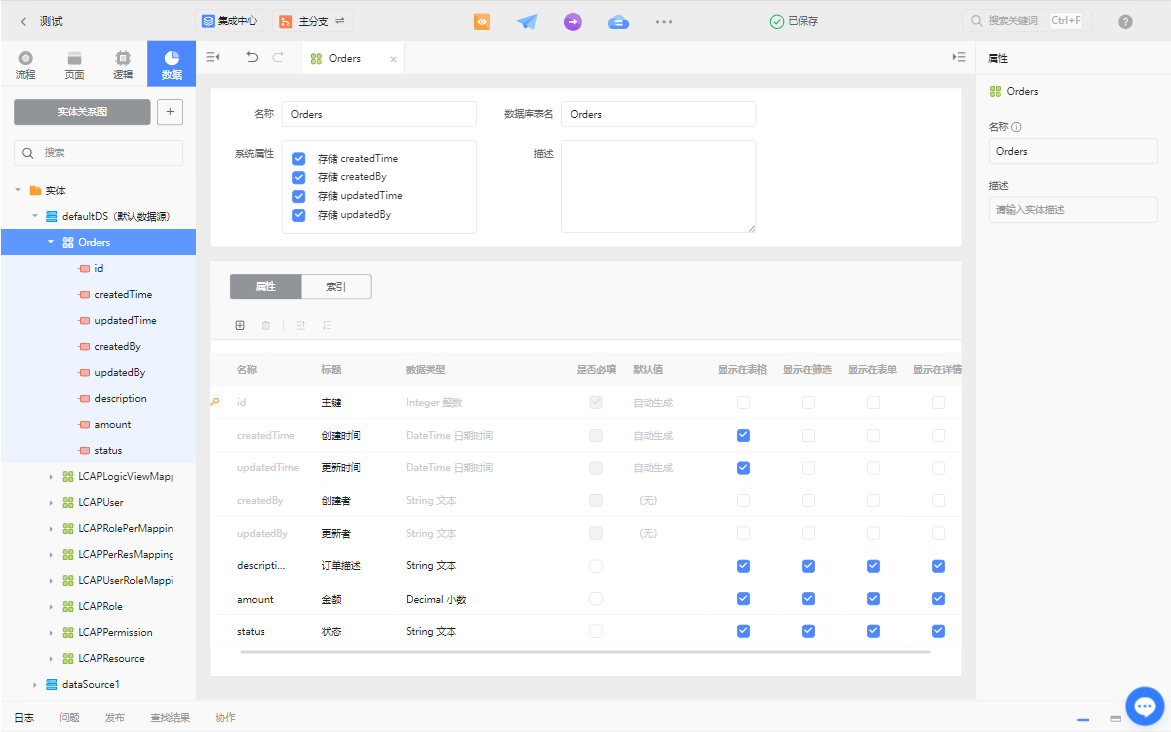The image size is (1171, 732).
Task: Click the plus button to add entity
Action: point(170,112)
